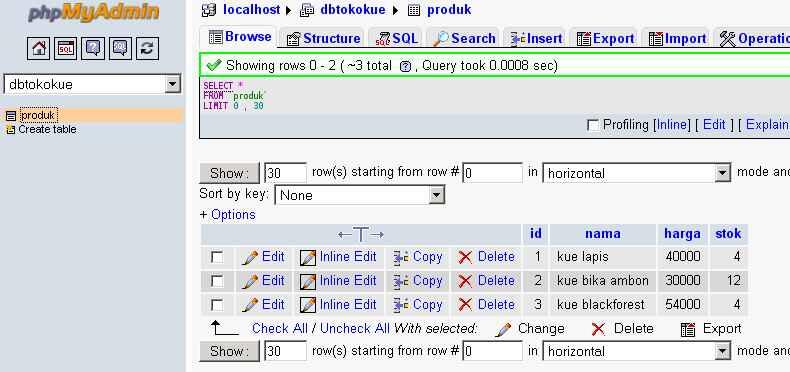
Task: Click the help icon beside total rows
Action: [405, 66]
